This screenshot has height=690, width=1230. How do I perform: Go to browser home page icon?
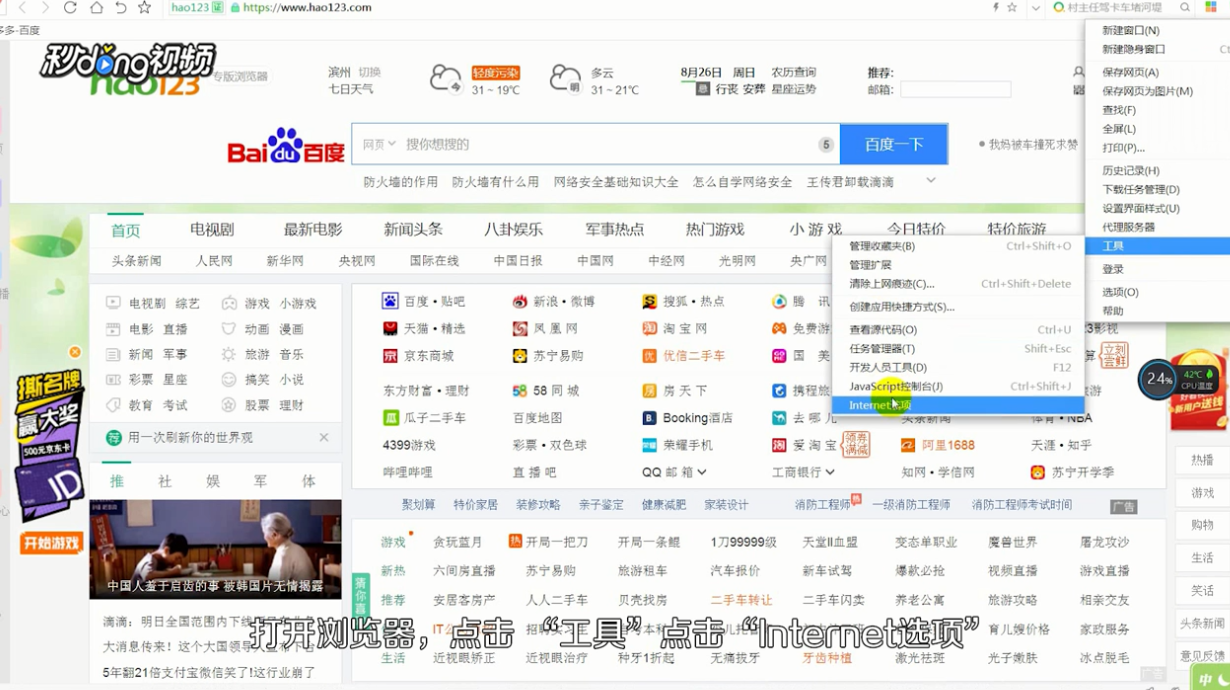(96, 8)
